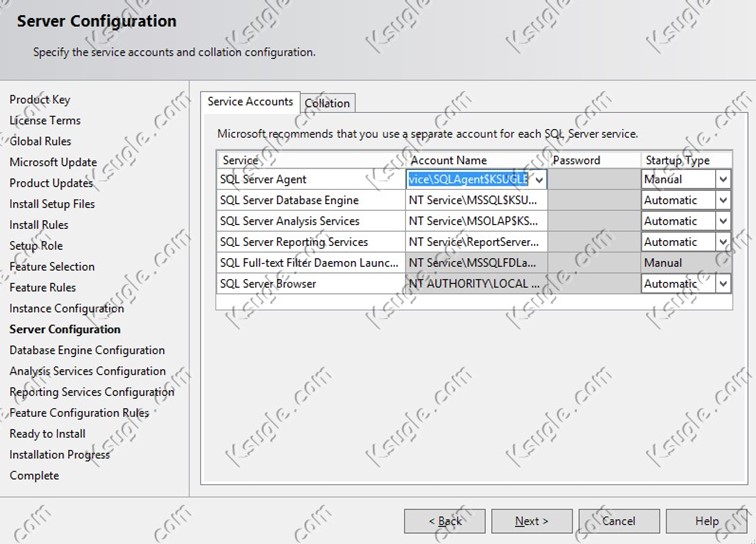Go back with the Back button
756x544 pixels.
[x=445, y=521]
